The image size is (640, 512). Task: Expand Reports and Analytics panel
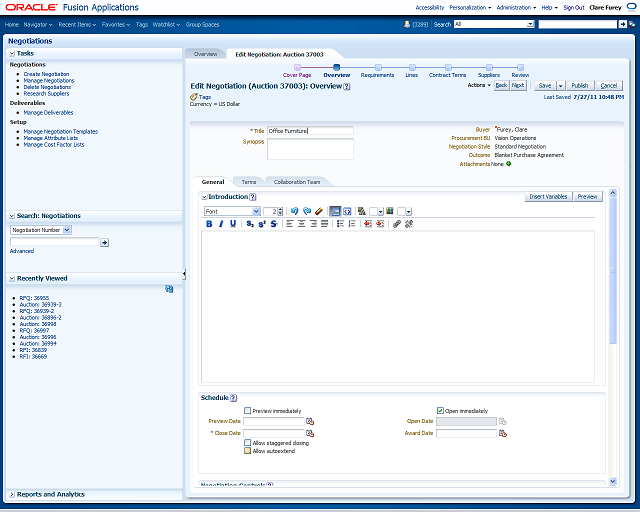pyautogui.click(x=12, y=494)
